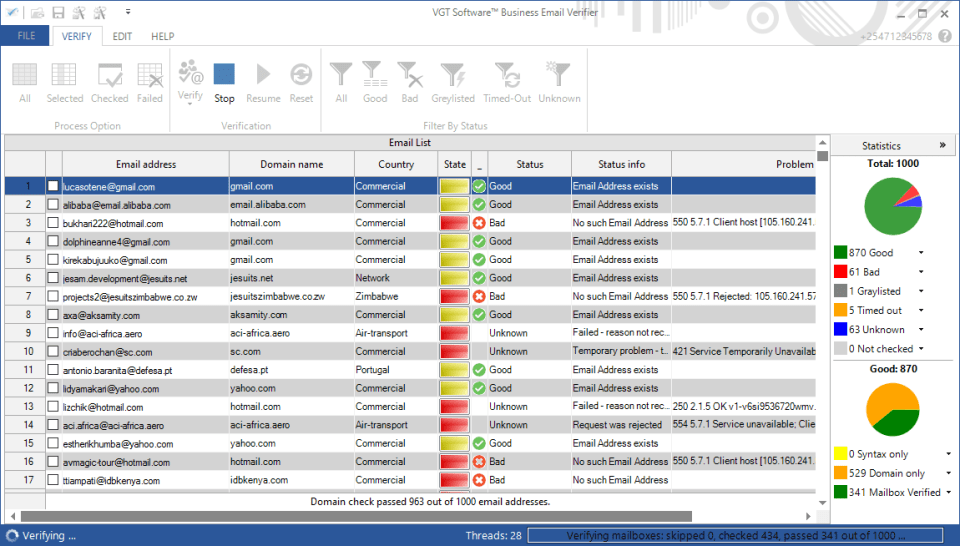Click the mailbox verification progress bar

pyautogui.click(x=735, y=536)
